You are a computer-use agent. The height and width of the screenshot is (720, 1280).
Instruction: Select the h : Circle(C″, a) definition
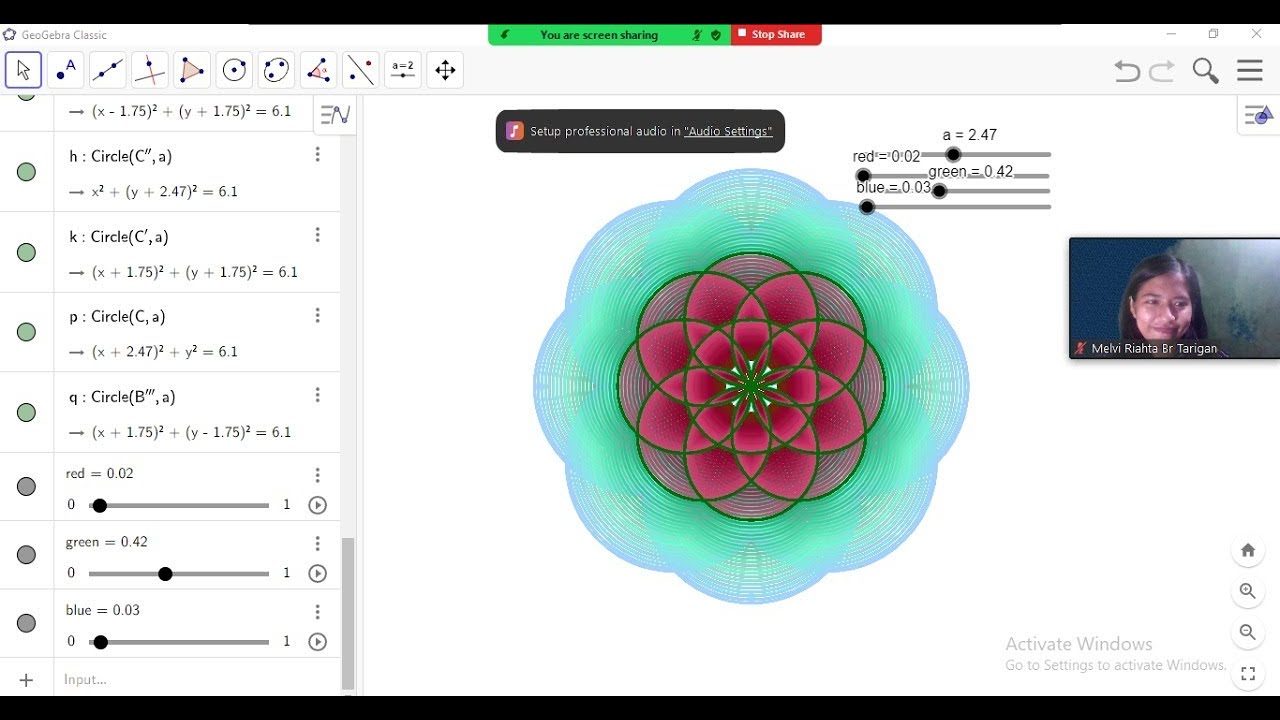click(x=121, y=156)
